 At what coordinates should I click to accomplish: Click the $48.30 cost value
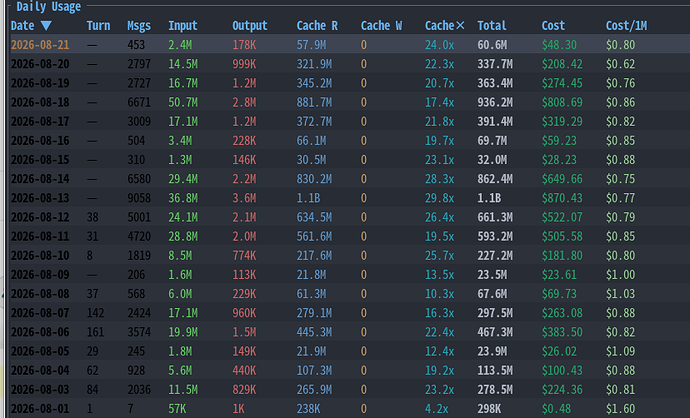559,44
